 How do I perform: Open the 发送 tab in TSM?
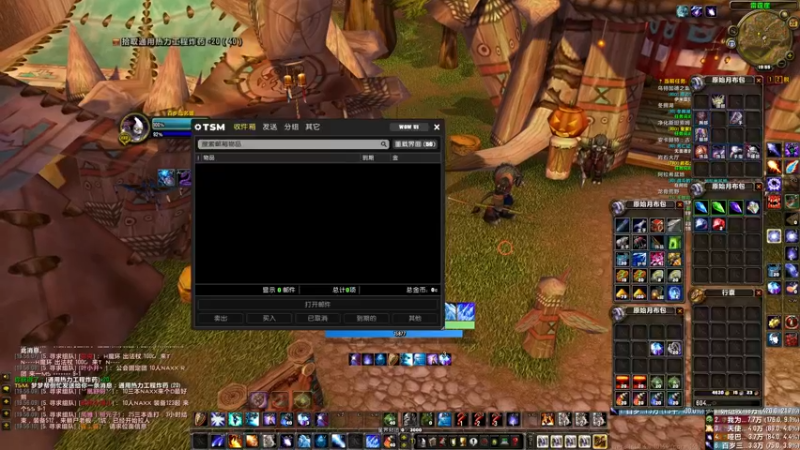pos(270,127)
